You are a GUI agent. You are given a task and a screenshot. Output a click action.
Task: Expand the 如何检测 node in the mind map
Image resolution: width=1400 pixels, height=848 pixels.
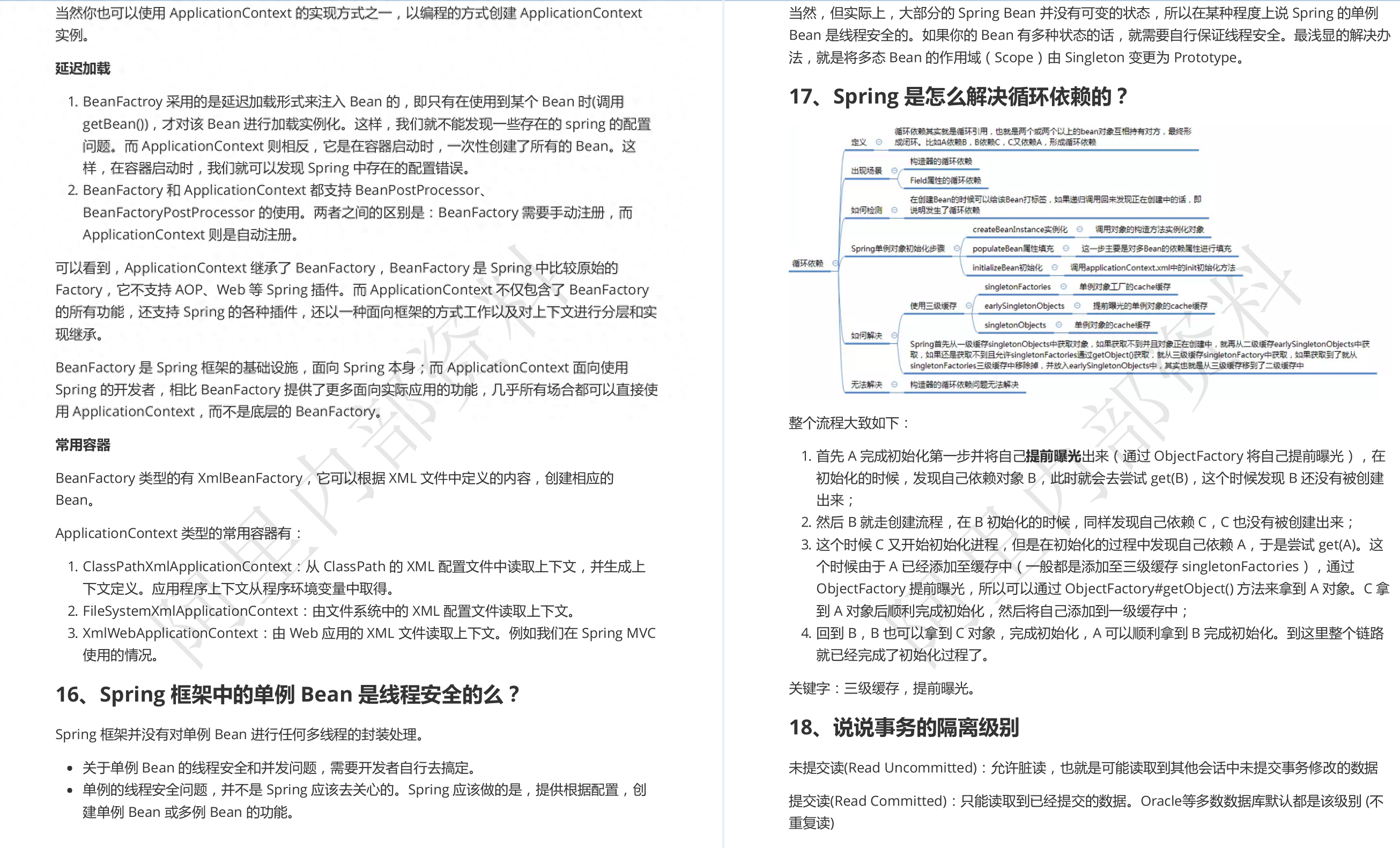pyautogui.click(x=894, y=210)
